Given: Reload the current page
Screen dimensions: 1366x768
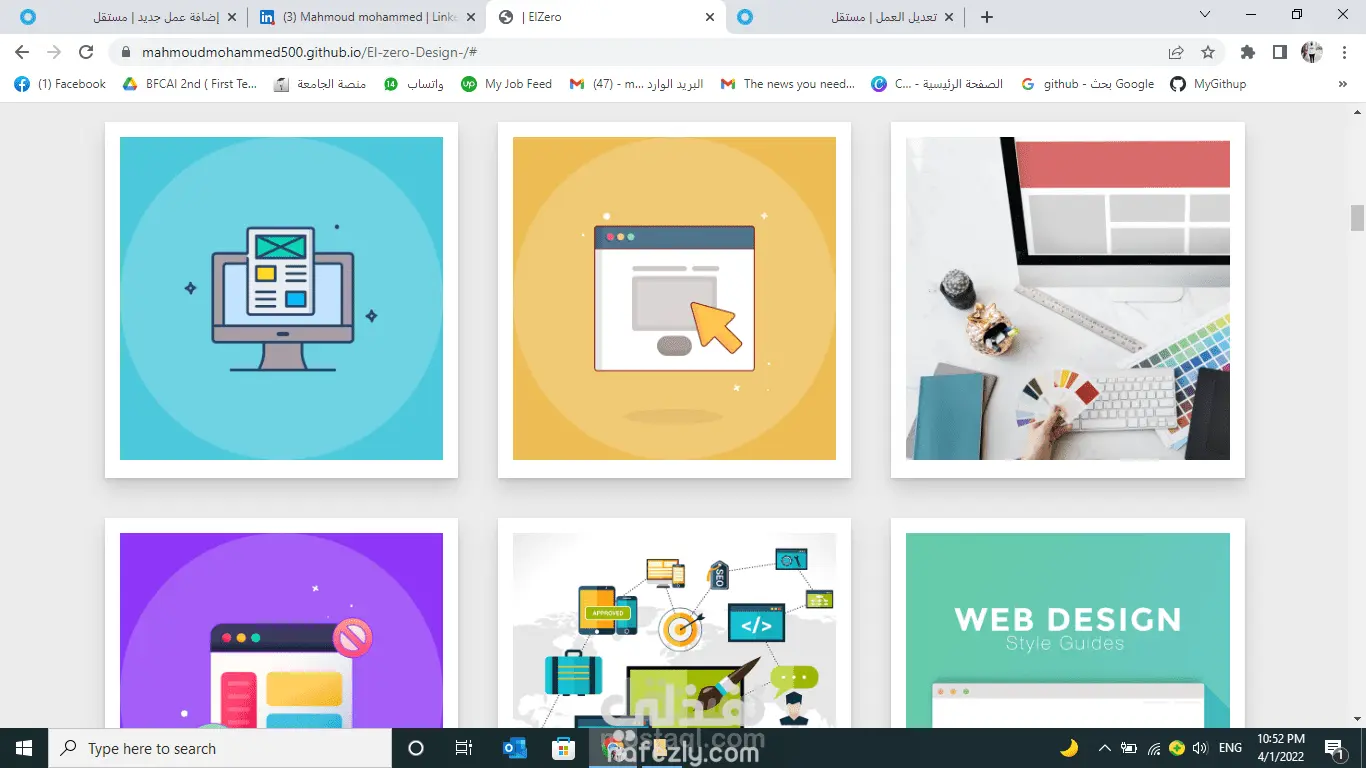Looking at the screenshot, I should [86, 52].
